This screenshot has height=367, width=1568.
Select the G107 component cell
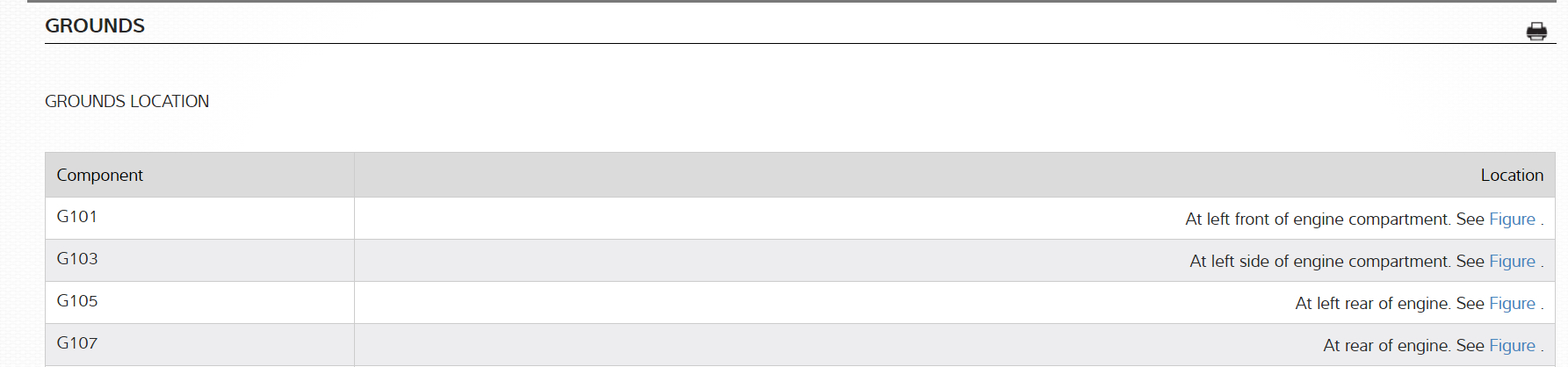pos(77,343)
